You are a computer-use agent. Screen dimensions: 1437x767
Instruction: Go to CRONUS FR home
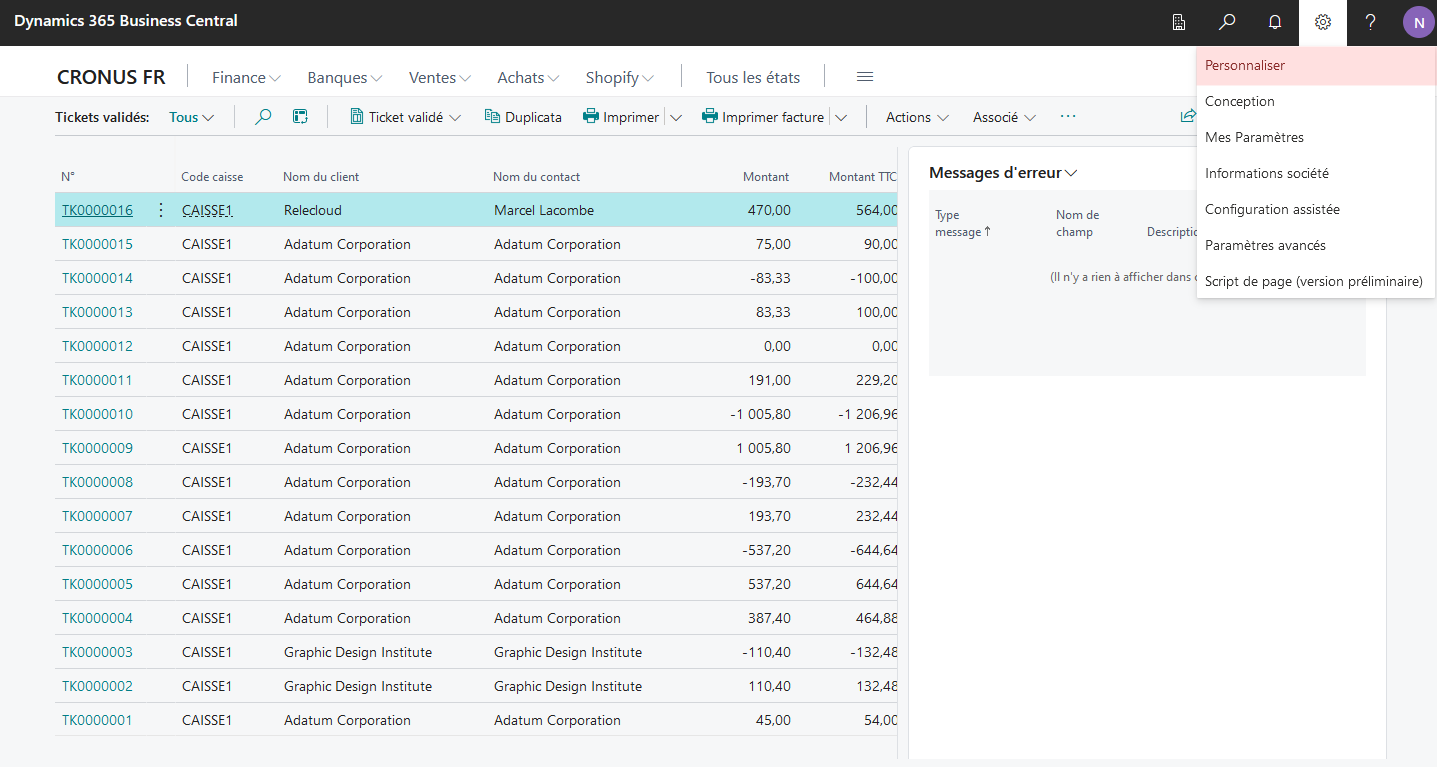click(111, 77)
